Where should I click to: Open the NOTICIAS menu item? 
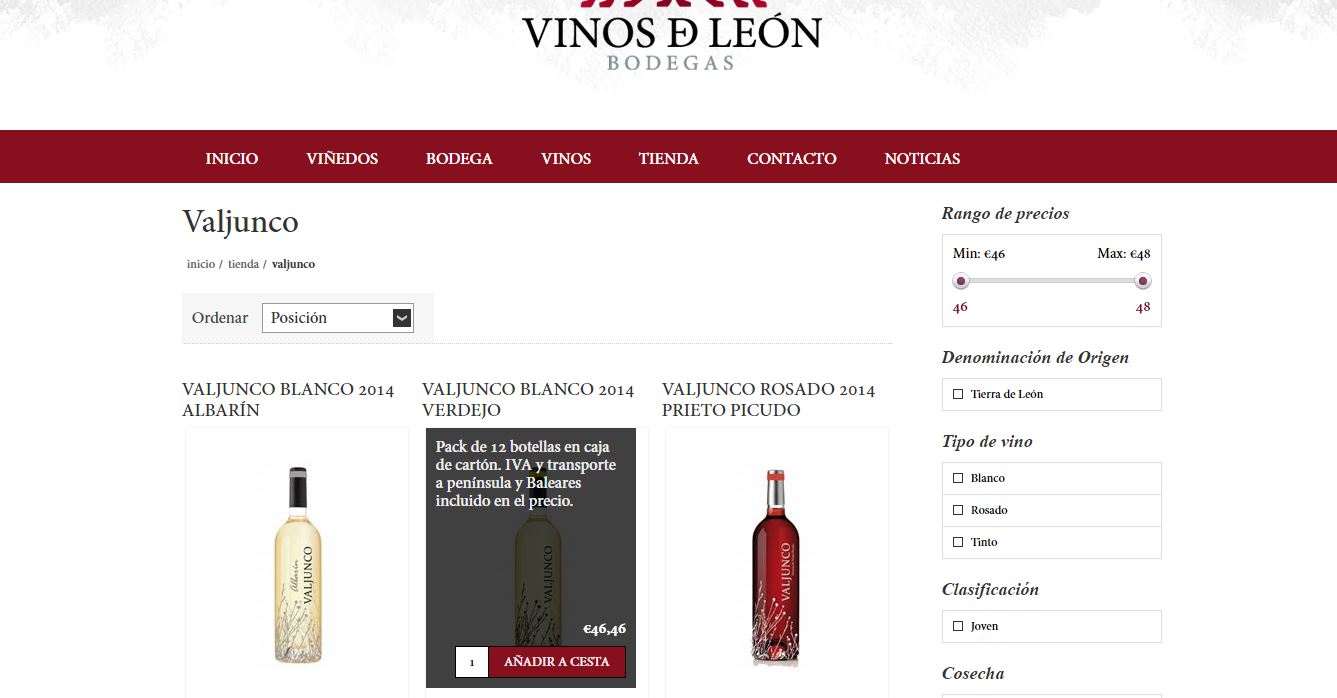pos(922,158)
